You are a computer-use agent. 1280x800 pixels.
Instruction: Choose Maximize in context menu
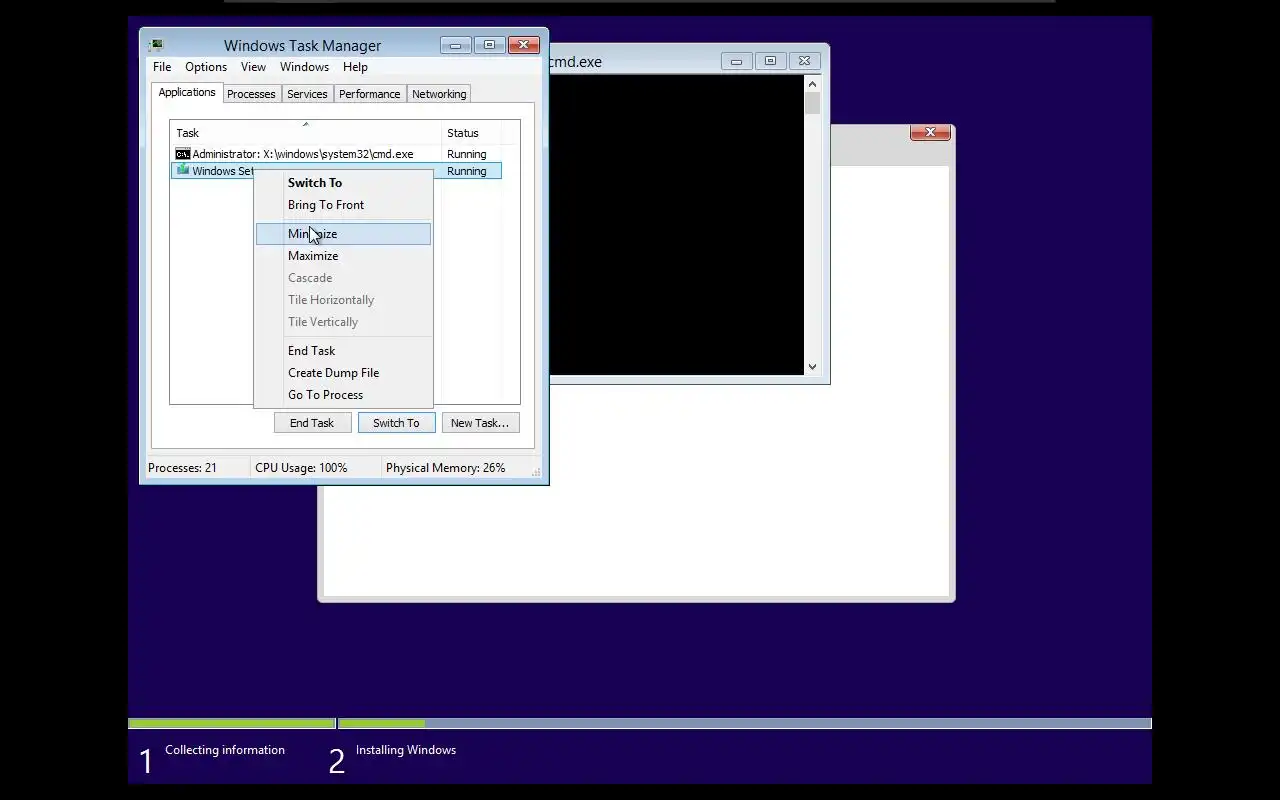pyautogui.click(x=343, y=256)
